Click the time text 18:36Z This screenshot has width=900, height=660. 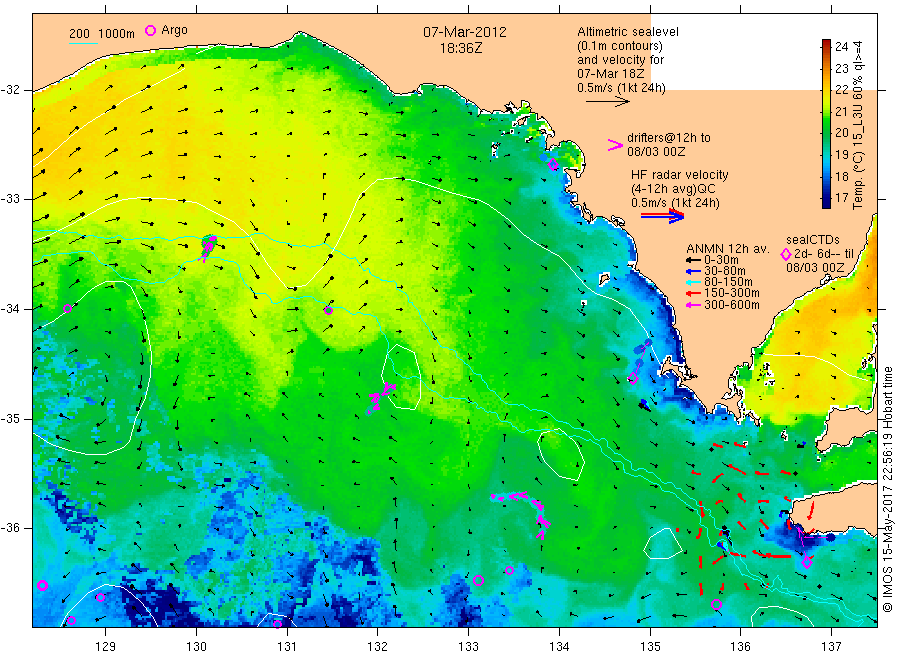coord(461,48)
